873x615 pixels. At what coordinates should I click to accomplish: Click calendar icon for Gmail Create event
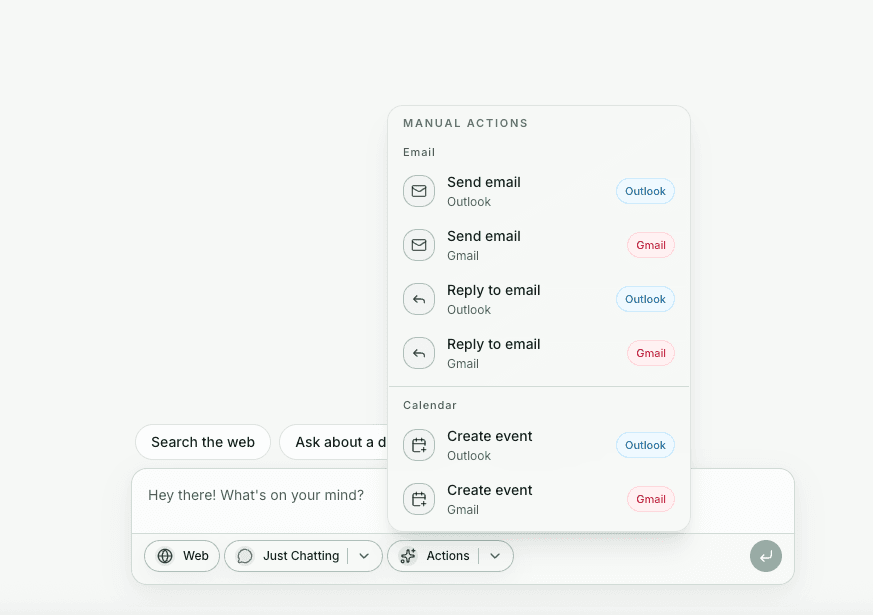419,499
